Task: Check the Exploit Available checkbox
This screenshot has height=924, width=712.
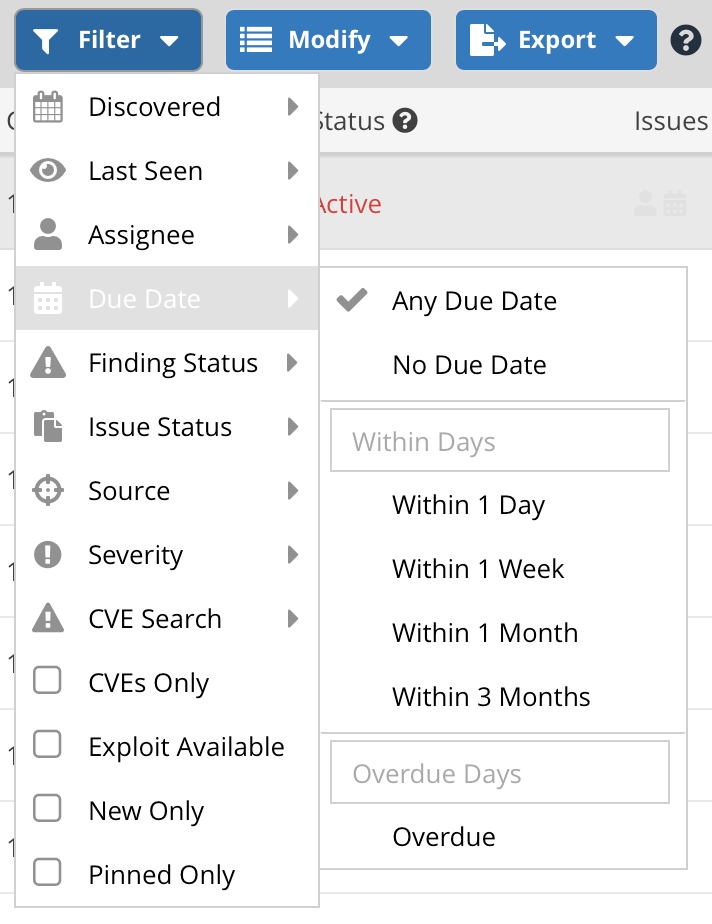Action: coord(47,744)
